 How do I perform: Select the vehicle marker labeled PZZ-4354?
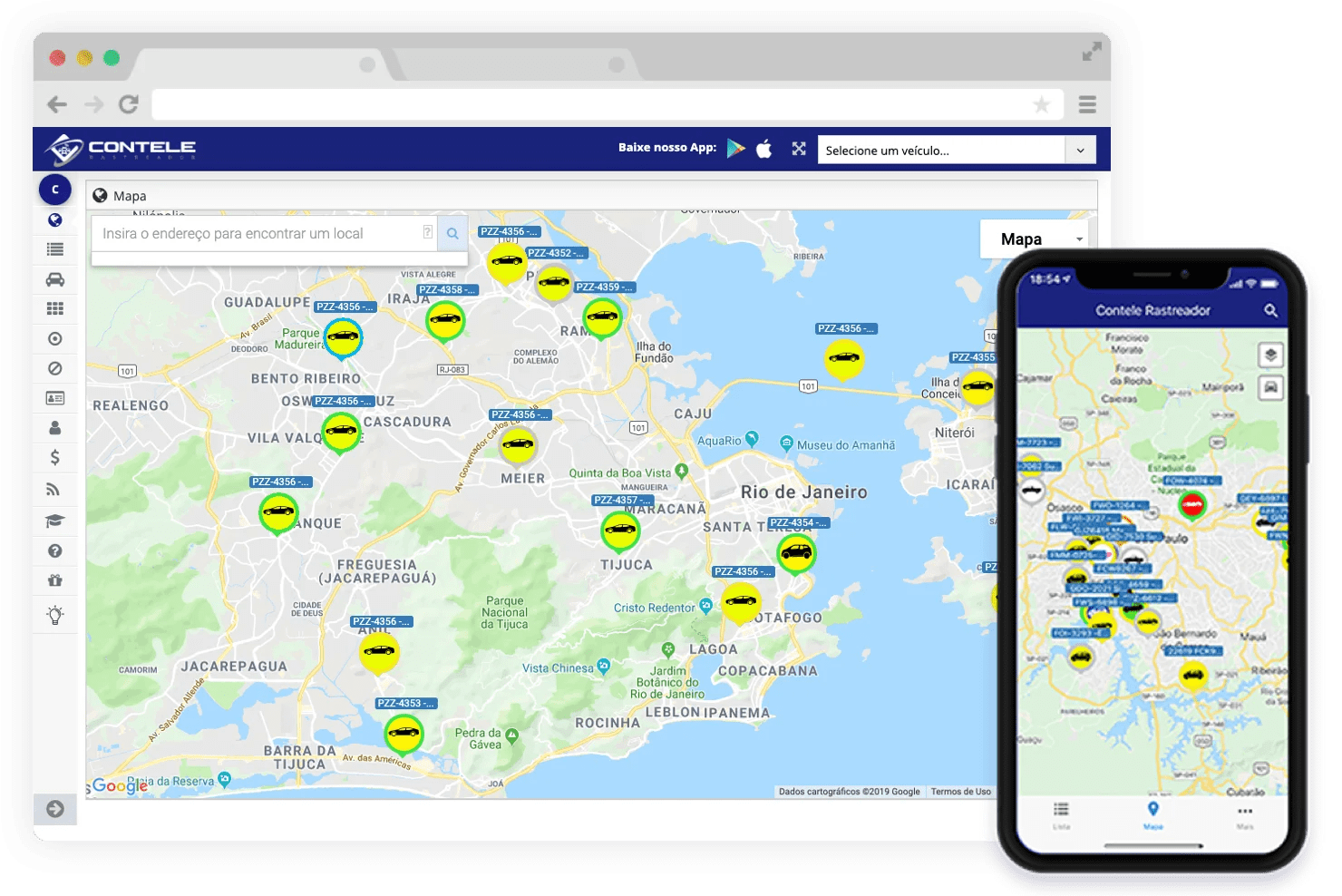(x=796, y=553)
